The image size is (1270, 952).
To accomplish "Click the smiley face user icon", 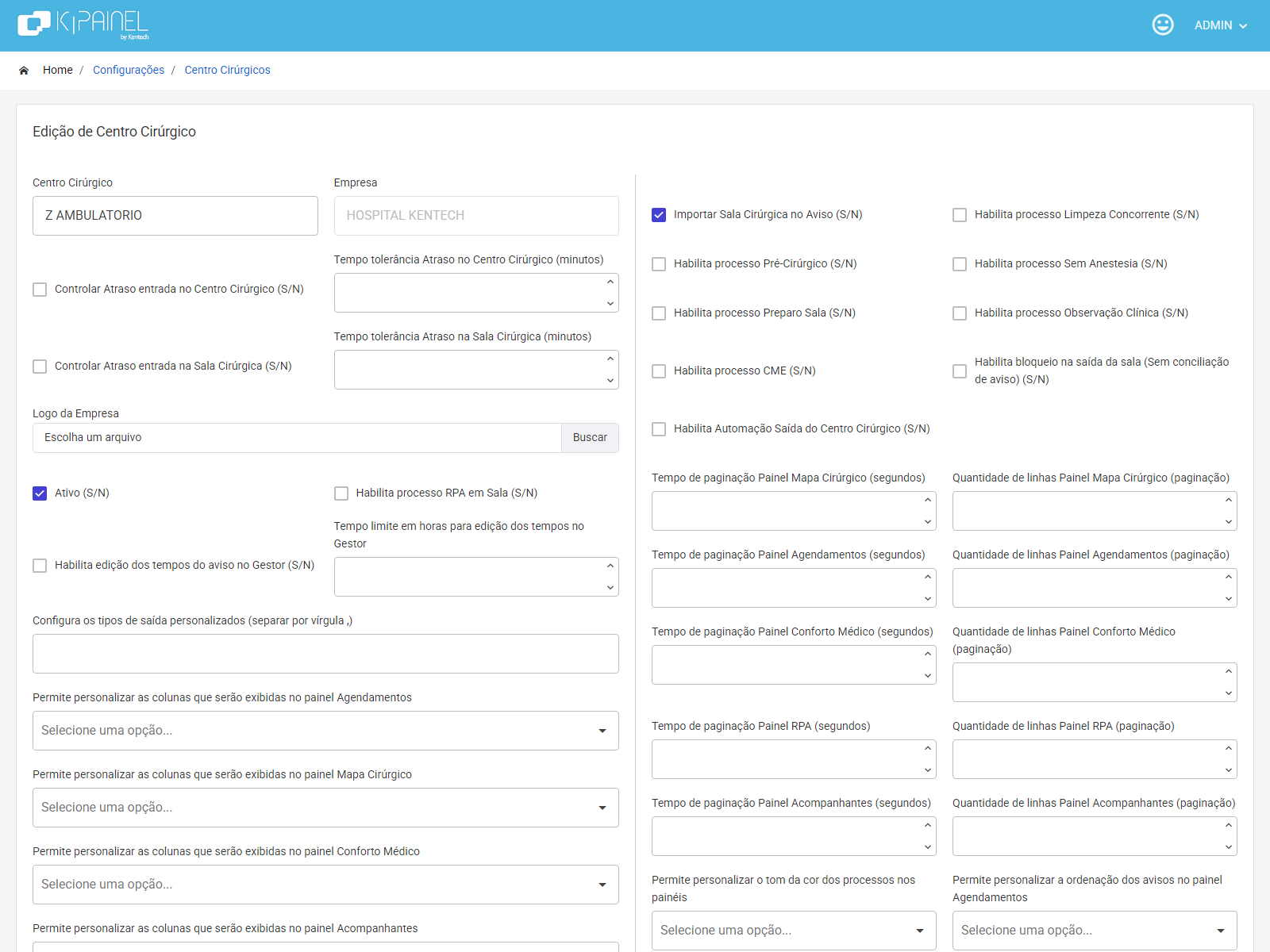I will 1163,25.
